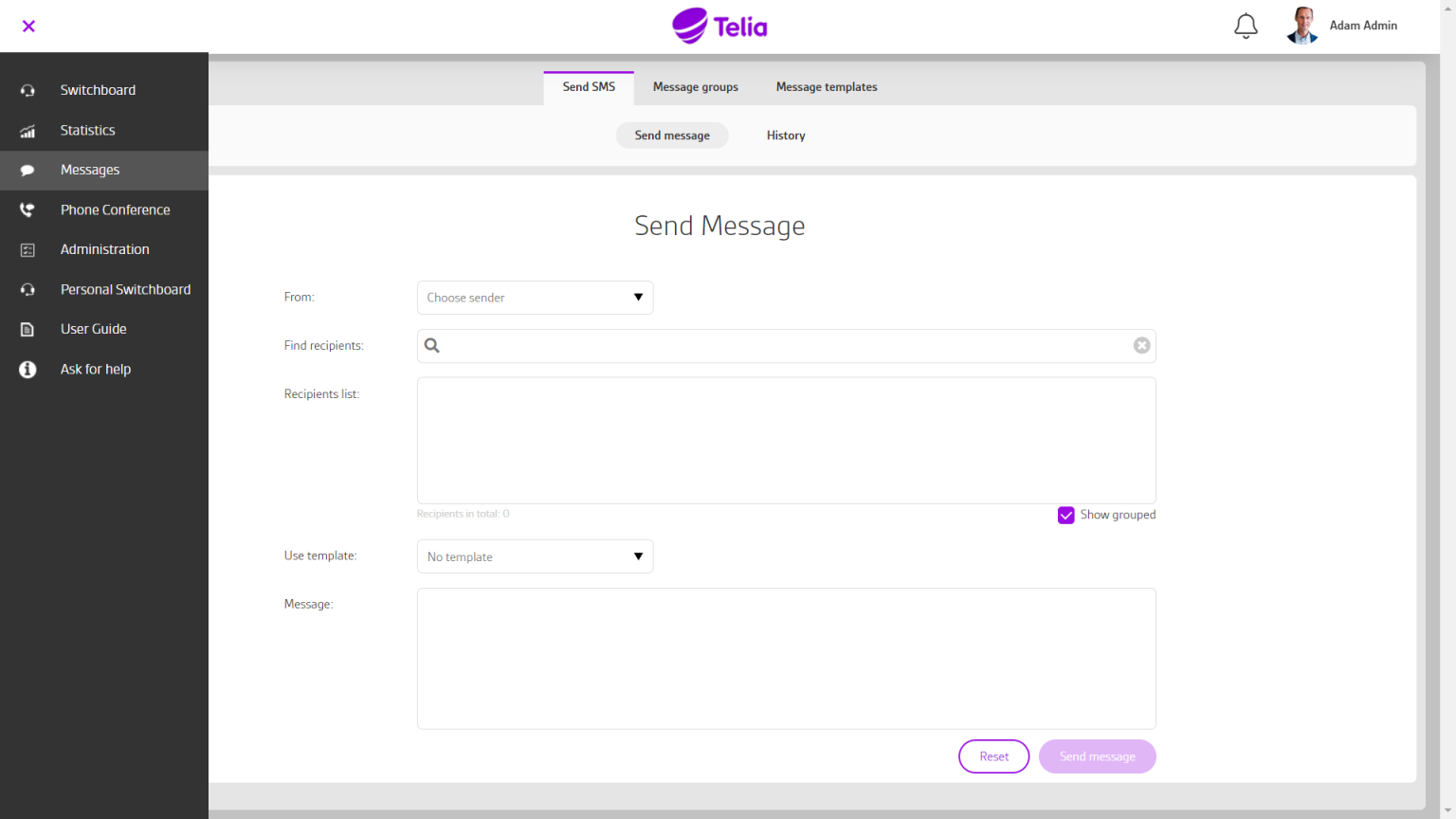Image resolution: width=1456 pixels, height=819 pixels.
Task: Select the Switchboard icon in sidebar
Action: (x=27, y=90)
